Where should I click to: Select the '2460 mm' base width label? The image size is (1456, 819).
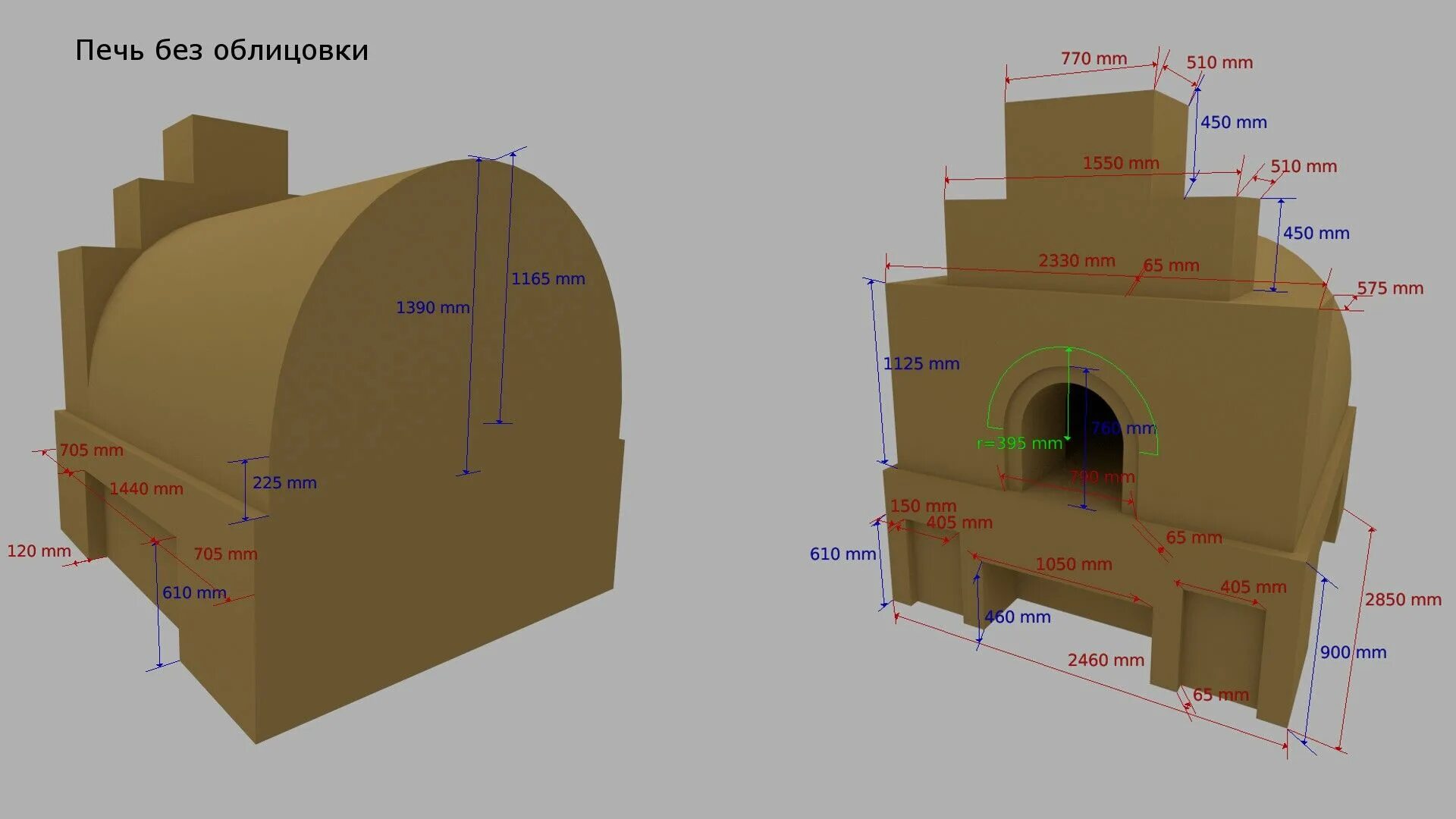point(1106,660)
